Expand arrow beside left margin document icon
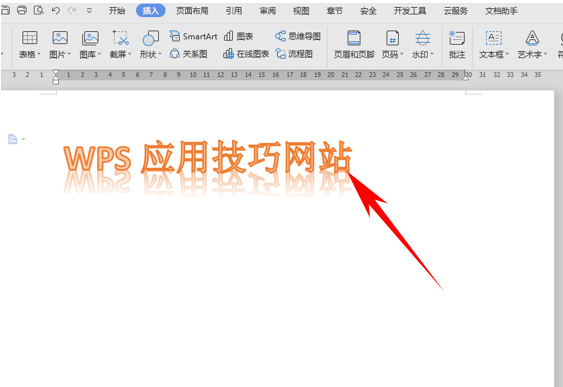Screen dimensions: 563x387 click(x=23, y=139)
